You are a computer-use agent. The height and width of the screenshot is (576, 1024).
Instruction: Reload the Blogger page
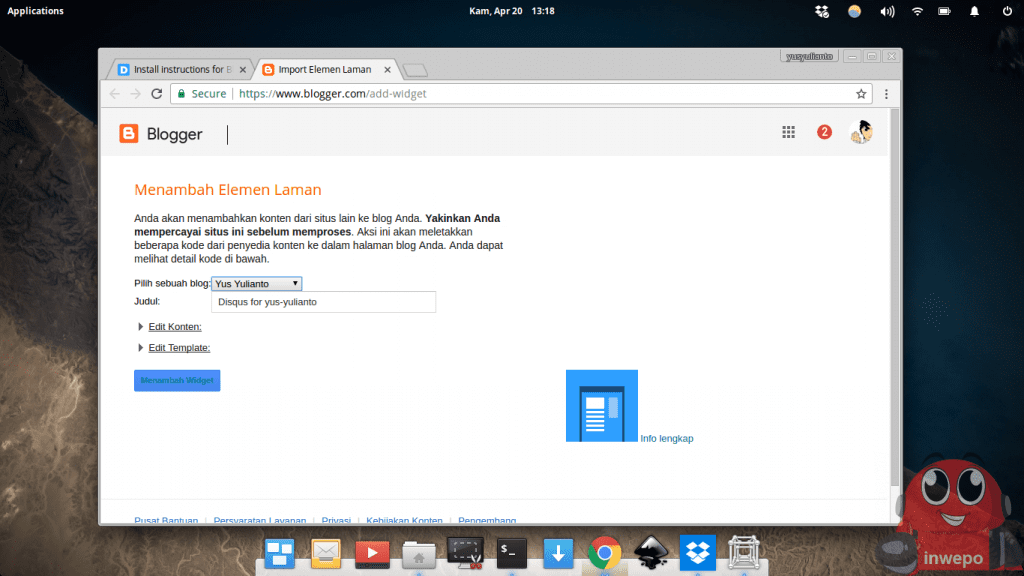coord(157,94)
